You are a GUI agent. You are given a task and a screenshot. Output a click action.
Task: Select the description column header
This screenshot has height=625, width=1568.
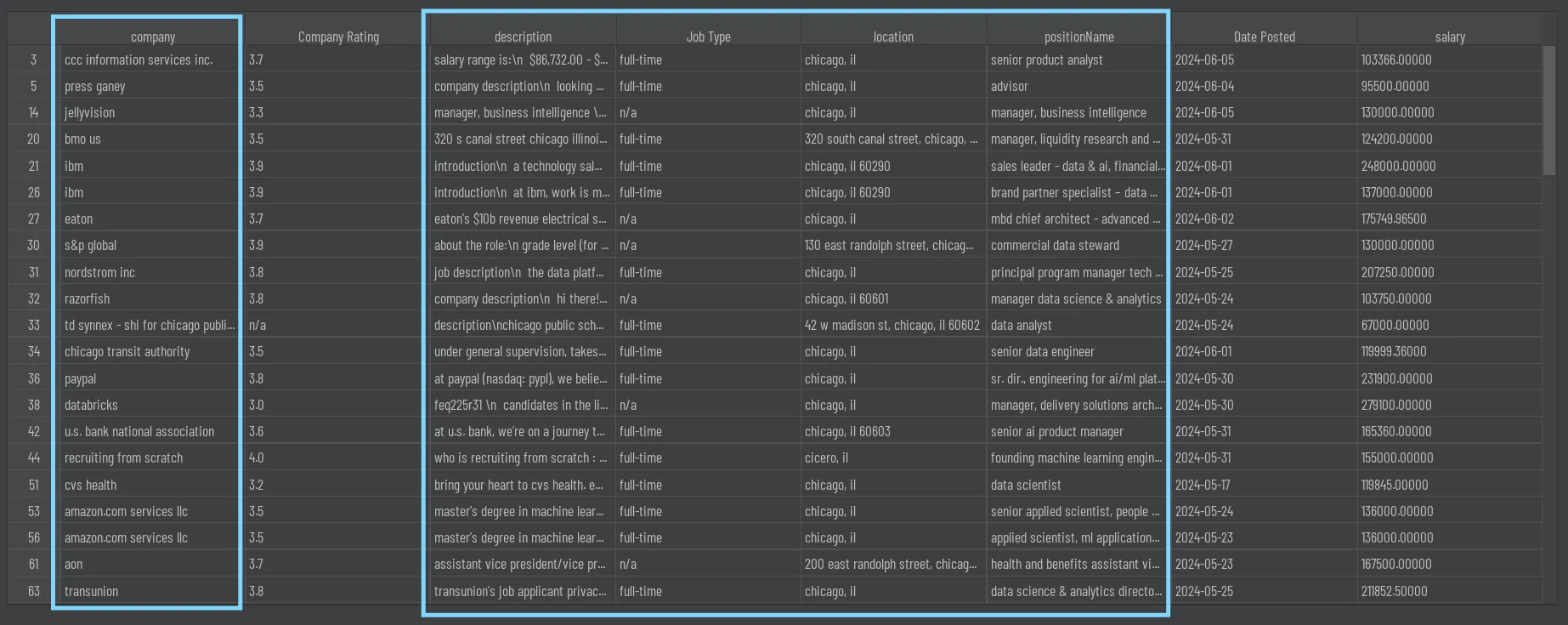tap(523, 37)
